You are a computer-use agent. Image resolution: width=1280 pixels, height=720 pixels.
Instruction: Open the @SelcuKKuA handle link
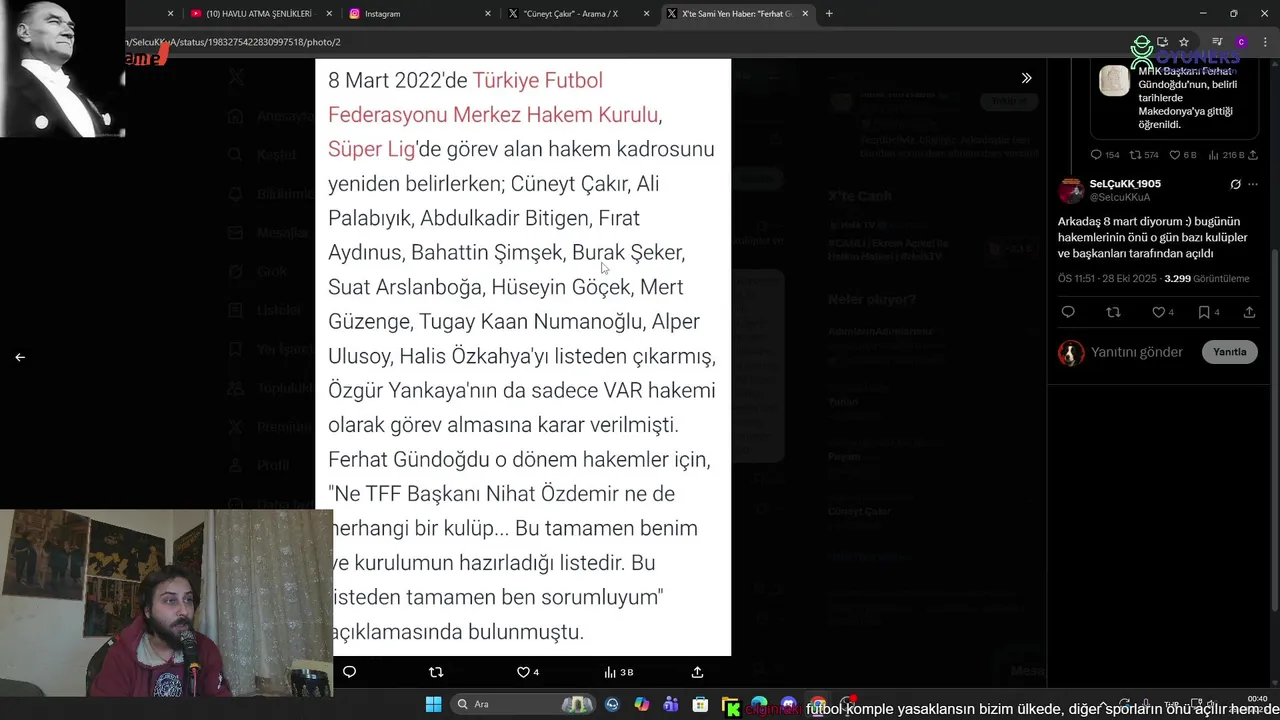[1120, 197]
